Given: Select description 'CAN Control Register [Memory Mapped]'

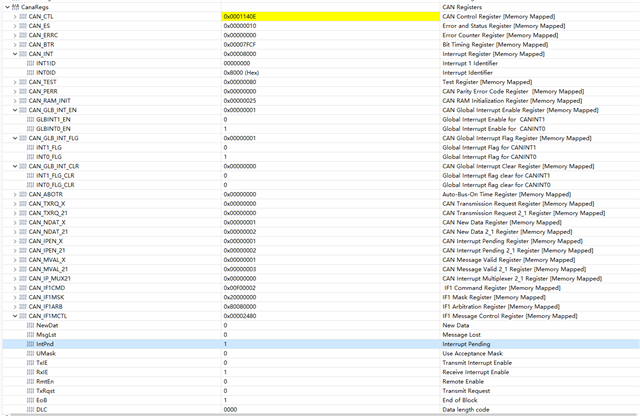Looking at the screenshot, I should 499,16.
